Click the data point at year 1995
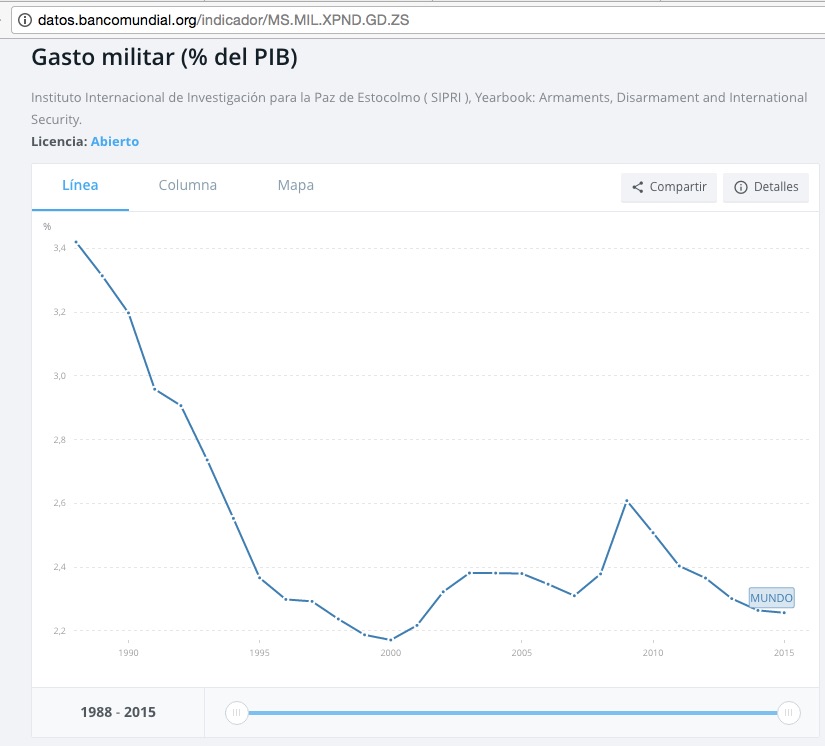Viewport: 825px width, 746px height. click(259, 577)
